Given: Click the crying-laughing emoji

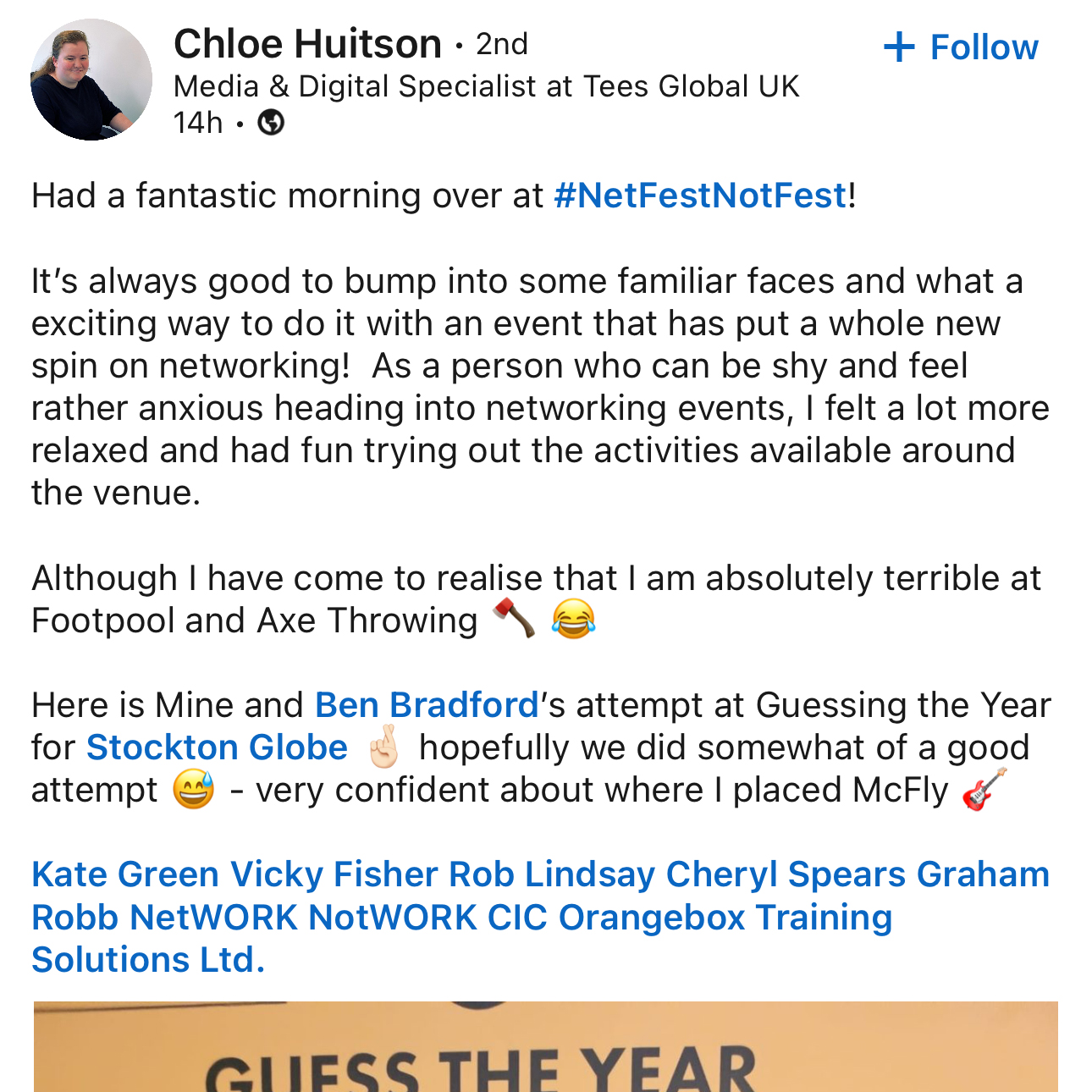Looking at the screenshot, I should tap(573, 618).
